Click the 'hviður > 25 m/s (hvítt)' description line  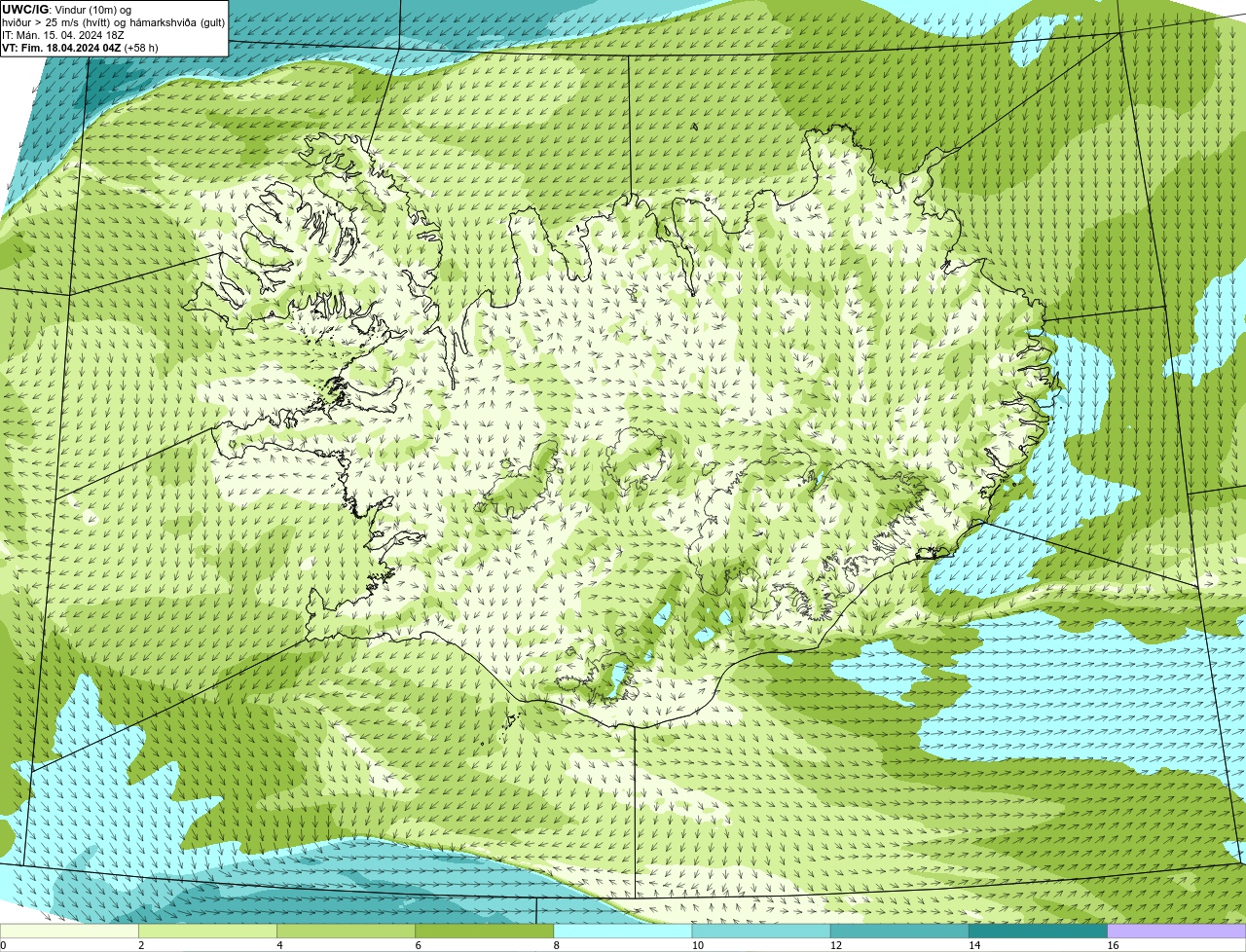click(x=113, y=22)
